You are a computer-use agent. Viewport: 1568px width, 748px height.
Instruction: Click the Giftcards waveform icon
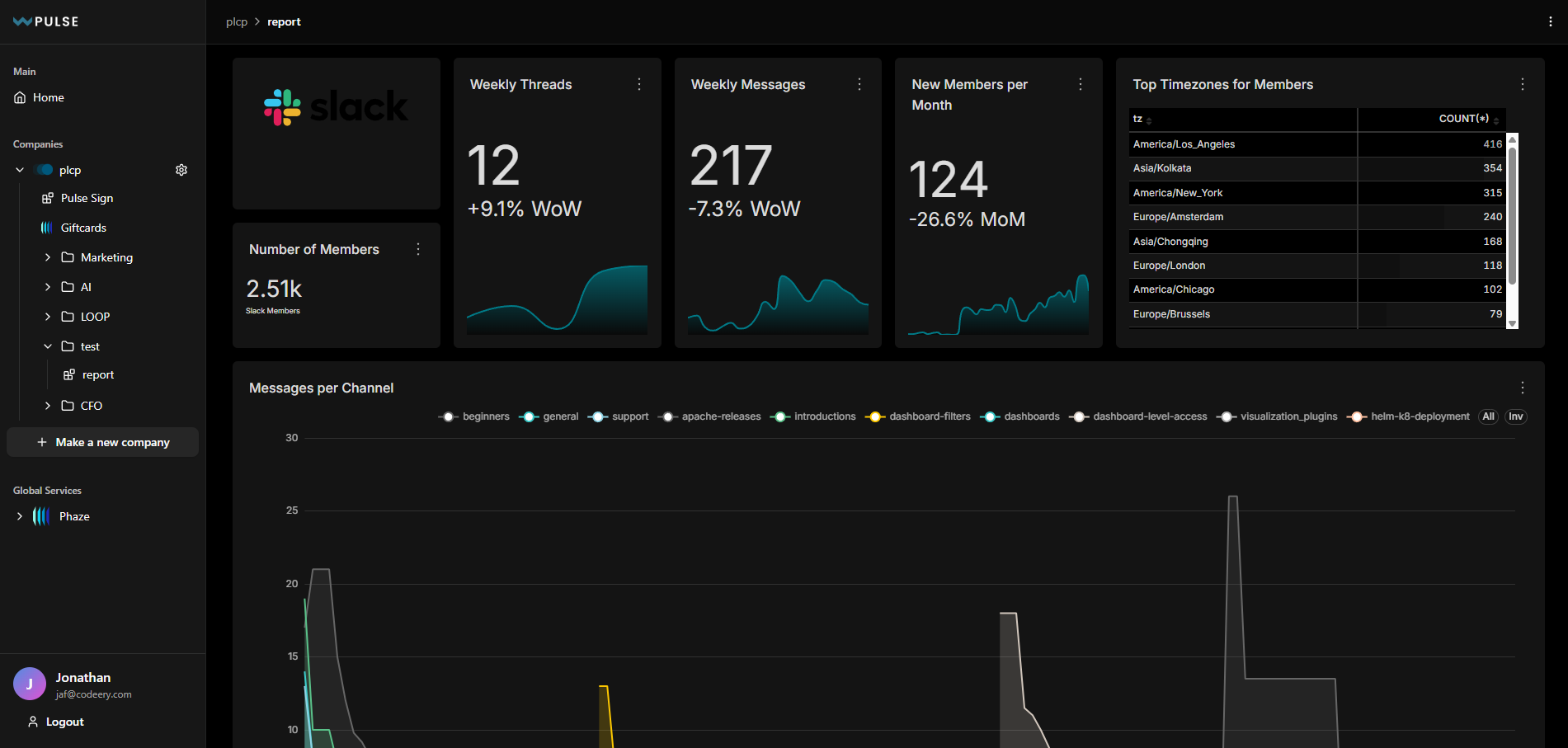[45, 228]
